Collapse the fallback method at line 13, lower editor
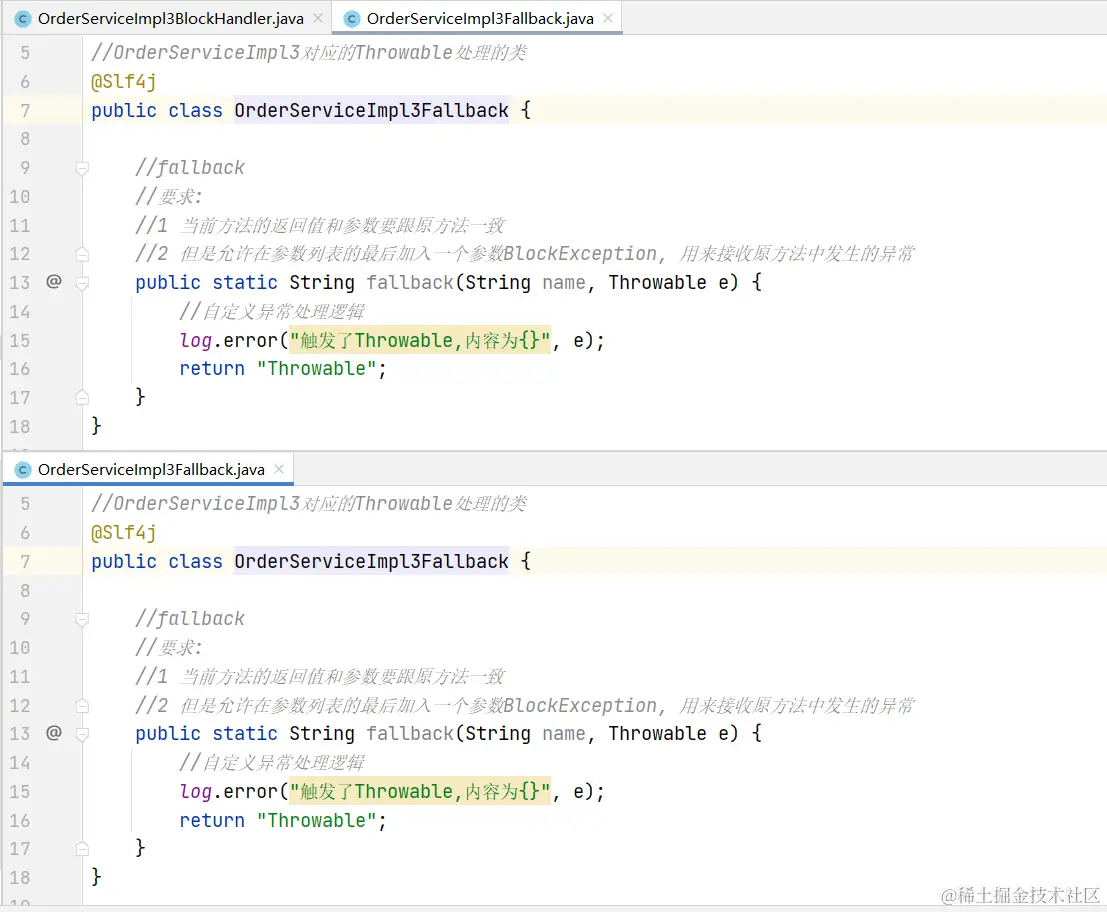This screenshot has width=1107, height=912. pos(82,734)
